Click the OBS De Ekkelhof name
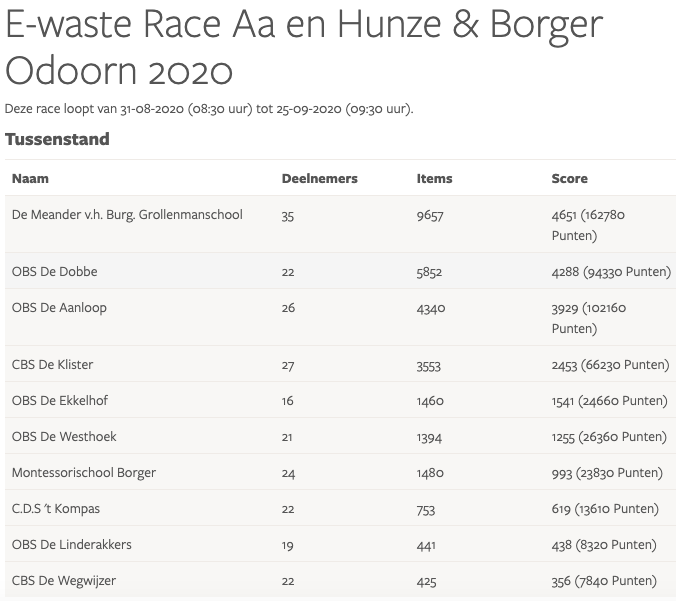 [x=59, y=400]
